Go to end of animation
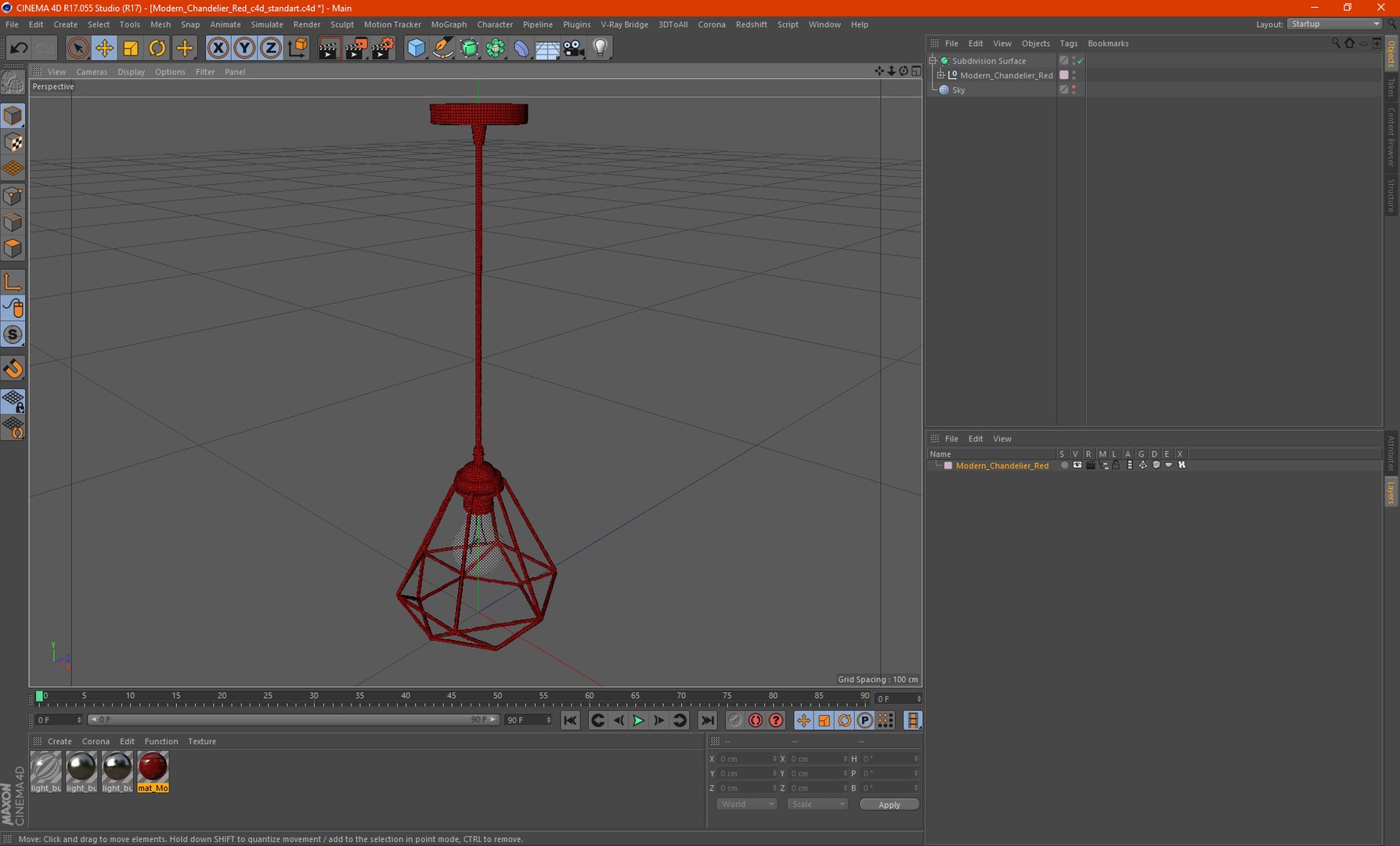This screenshot has width=1400, height=846. (x=707, y=721)
